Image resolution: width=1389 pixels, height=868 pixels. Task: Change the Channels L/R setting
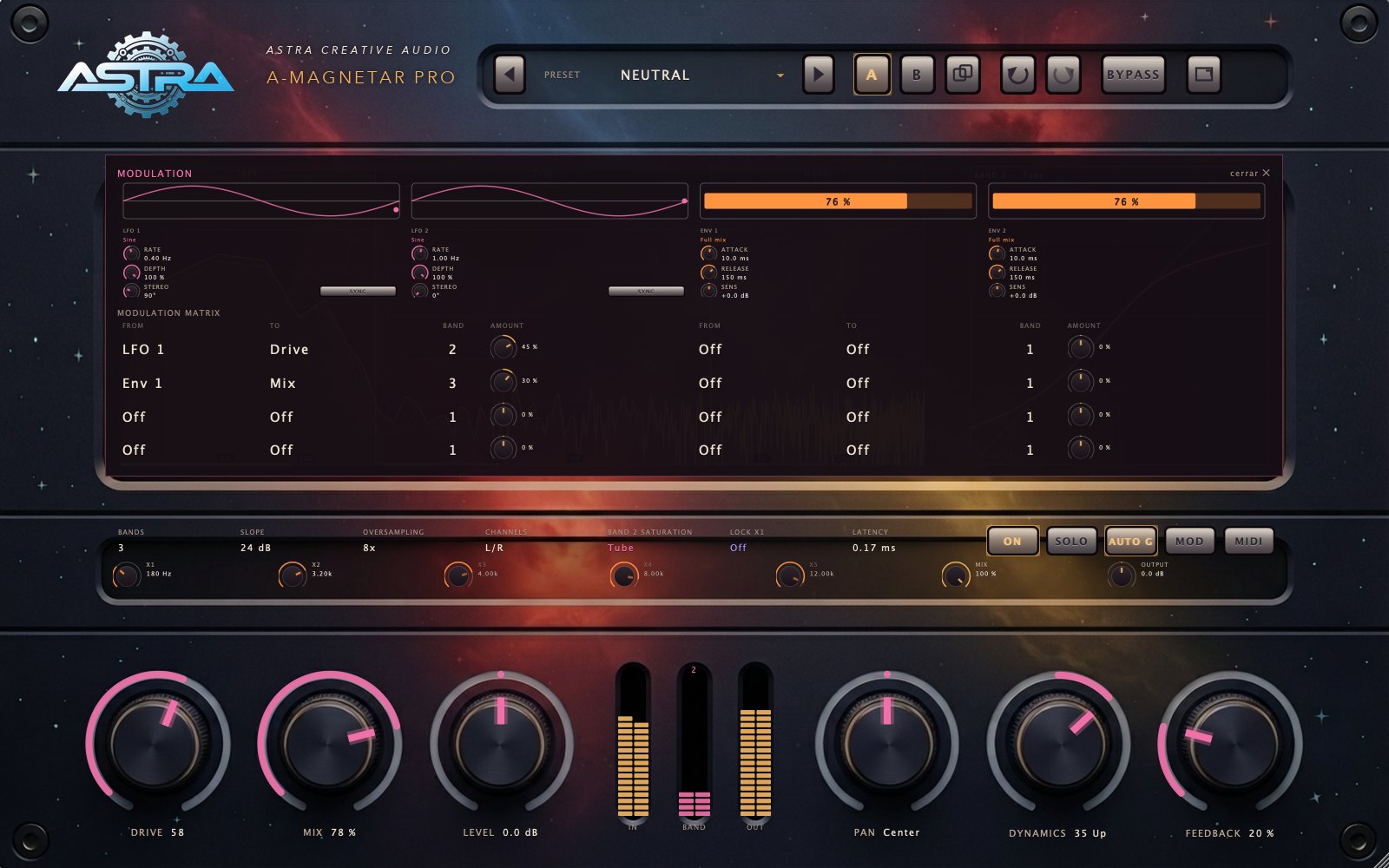pos(494,548)
